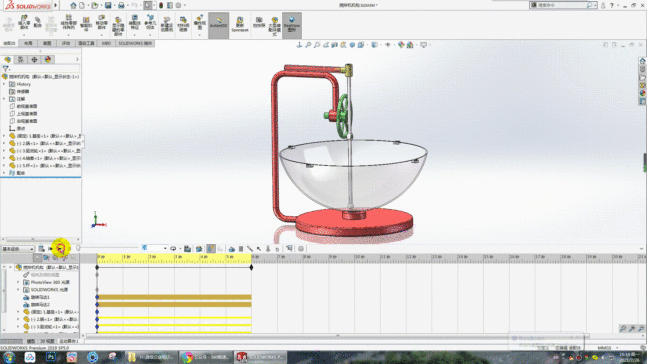The height and width of the screenshot is (364, 647).
Task: Open the motion study type dropdown
Action: tap(18, 249)
